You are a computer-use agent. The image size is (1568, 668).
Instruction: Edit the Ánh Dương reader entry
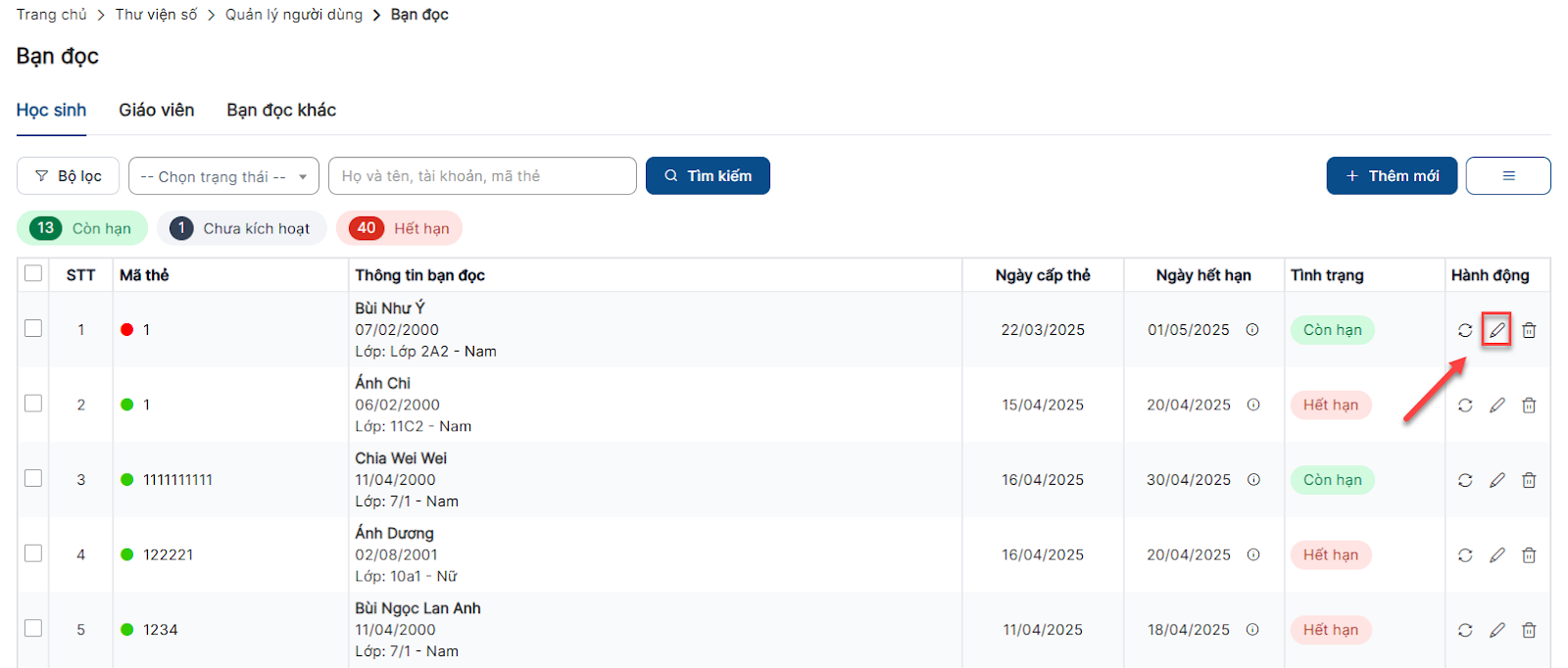(x=1496, y=555)
